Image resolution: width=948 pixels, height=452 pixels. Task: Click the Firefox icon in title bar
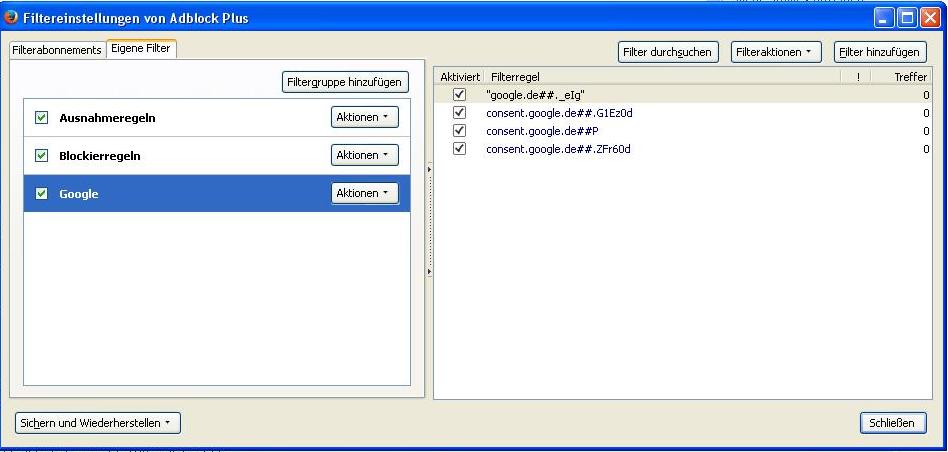pos(11,17)
